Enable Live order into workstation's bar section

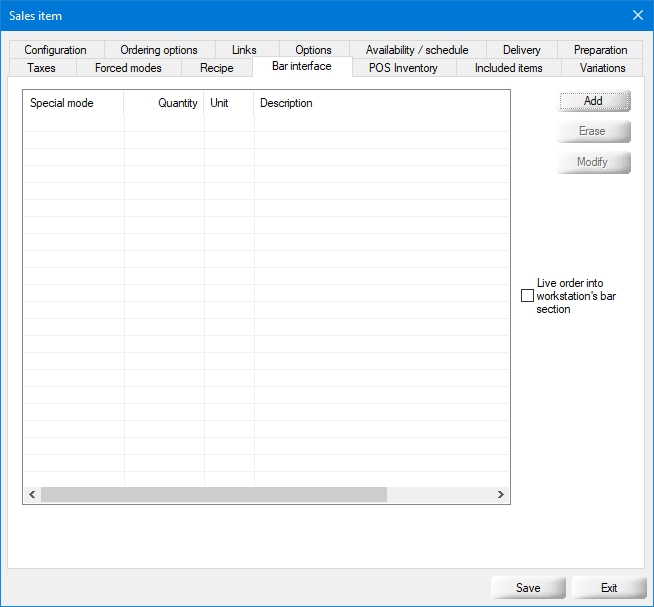528,296
